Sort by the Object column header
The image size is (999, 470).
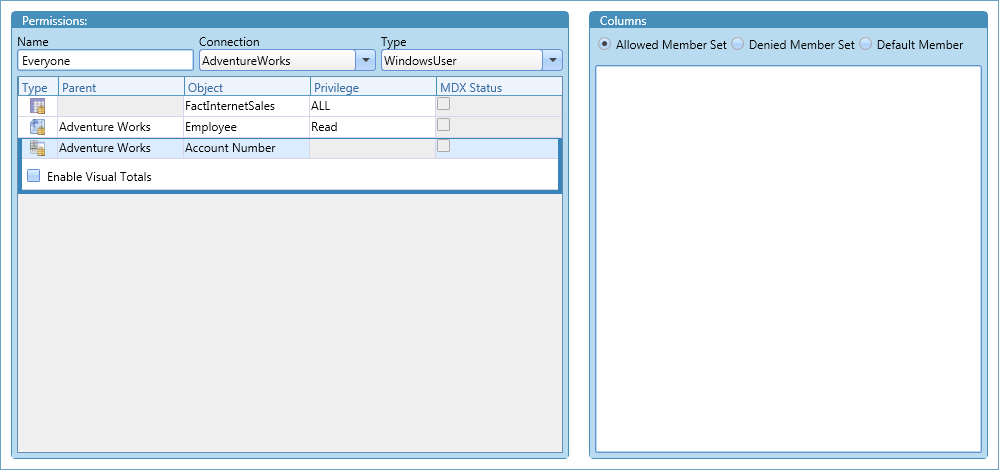(247, 87)
